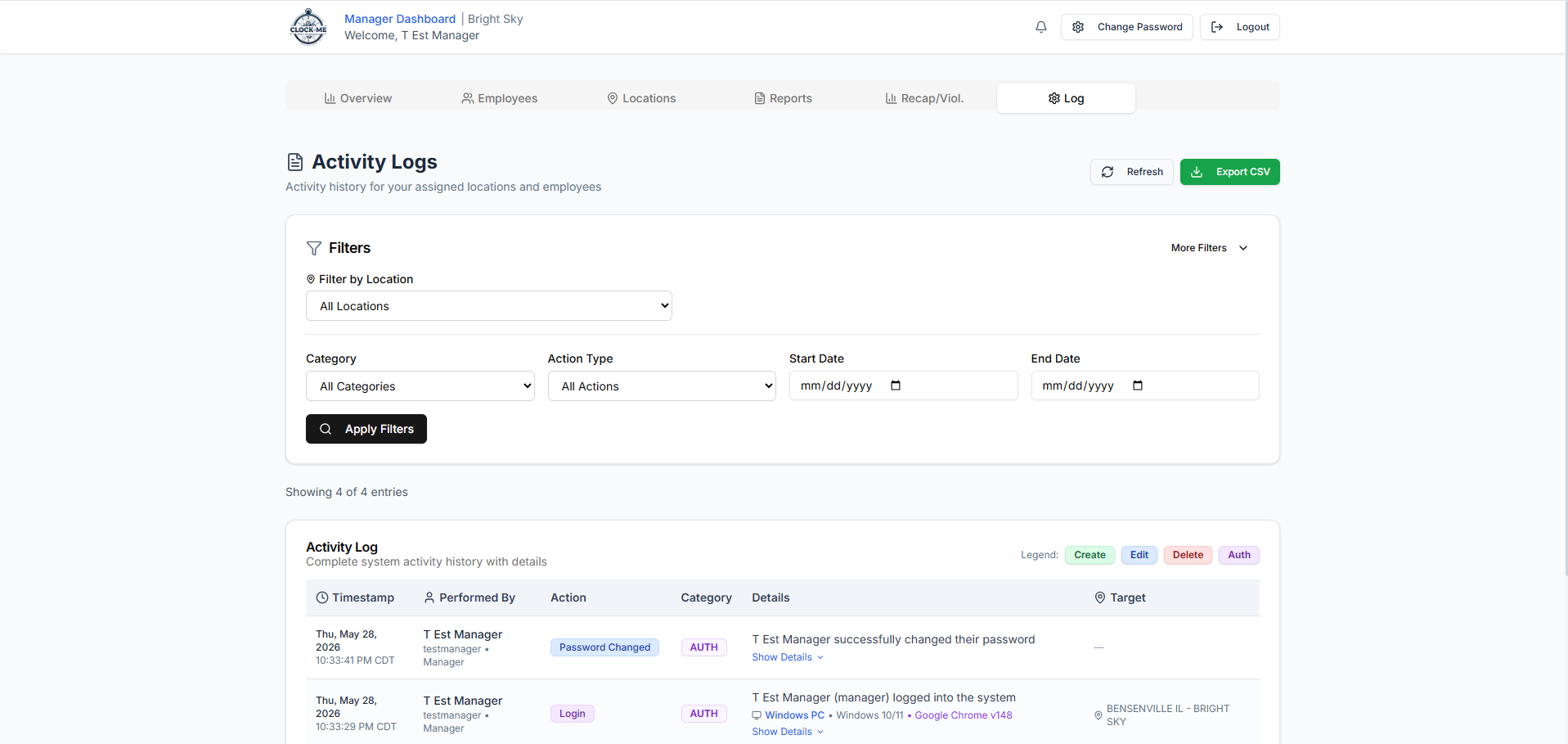Click the Apply Filters button
Screen dimensions: 1568x744
click(x=366, y=429)
